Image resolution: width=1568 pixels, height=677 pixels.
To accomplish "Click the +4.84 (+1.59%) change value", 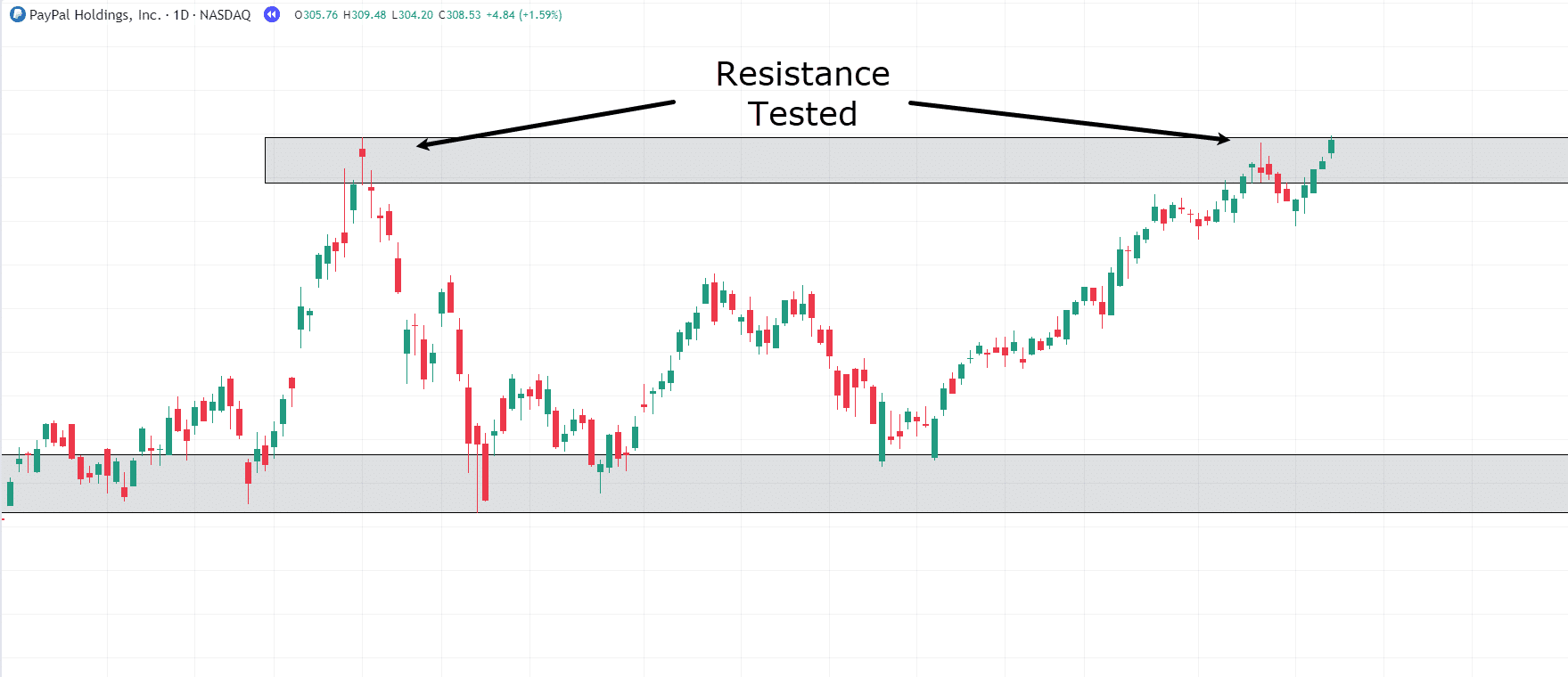I will pyautogui.click(x=524, y=15).
